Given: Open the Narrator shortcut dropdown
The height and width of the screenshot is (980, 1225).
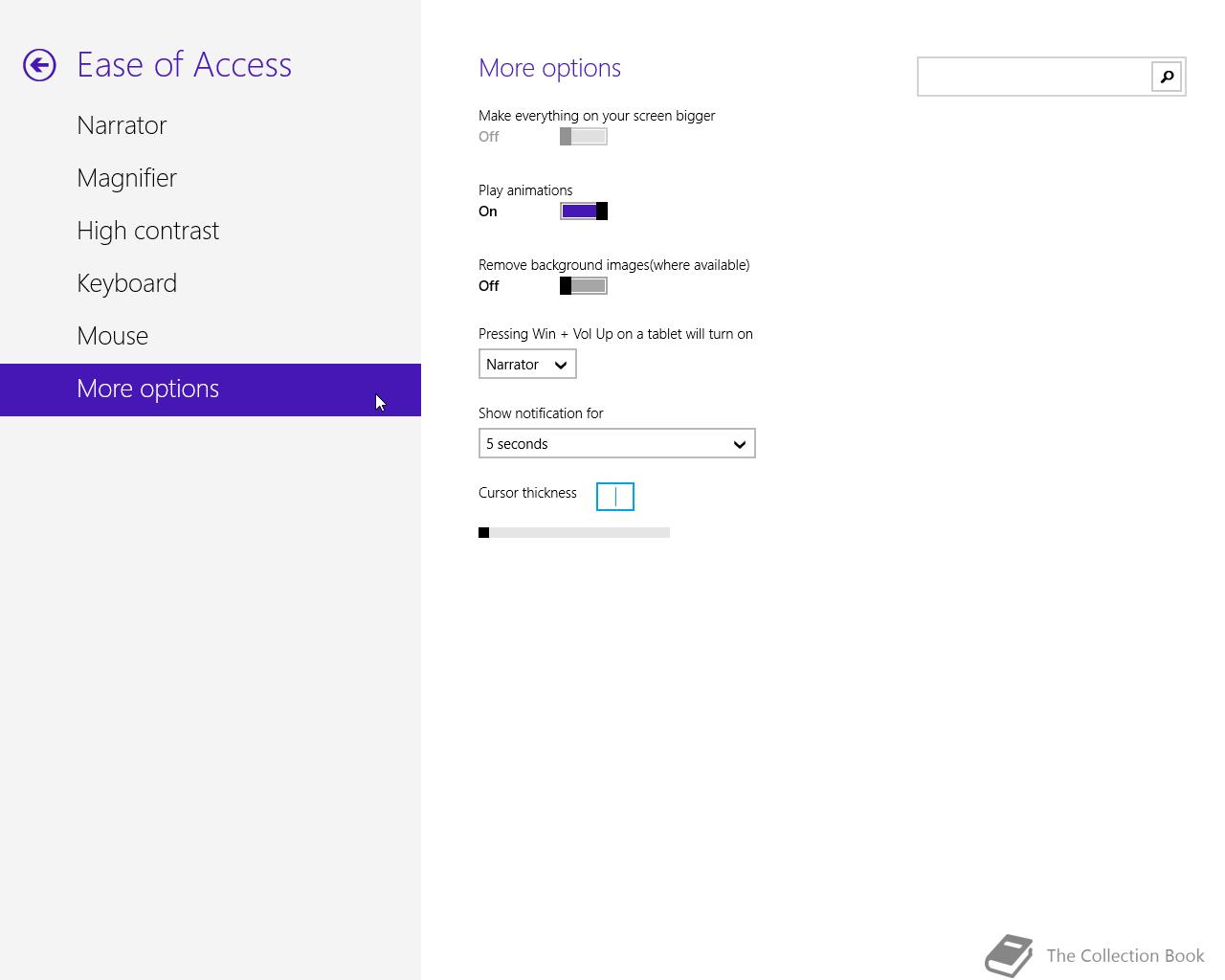Looking at the screenshot, I should tap(527, 365).
